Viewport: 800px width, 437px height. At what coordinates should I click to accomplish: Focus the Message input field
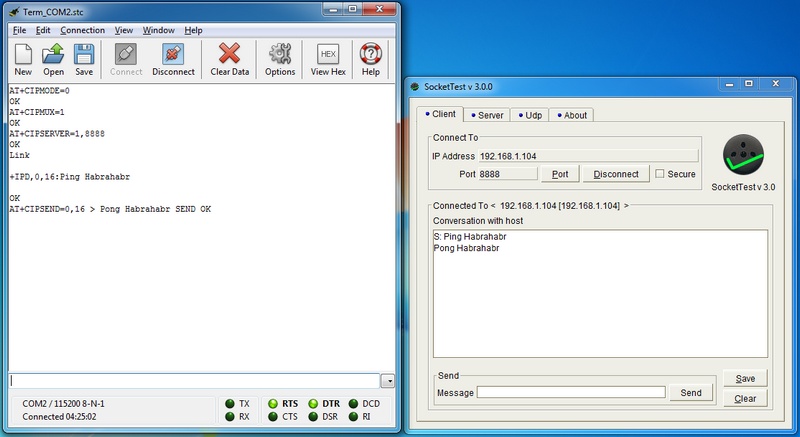[571, 392]
